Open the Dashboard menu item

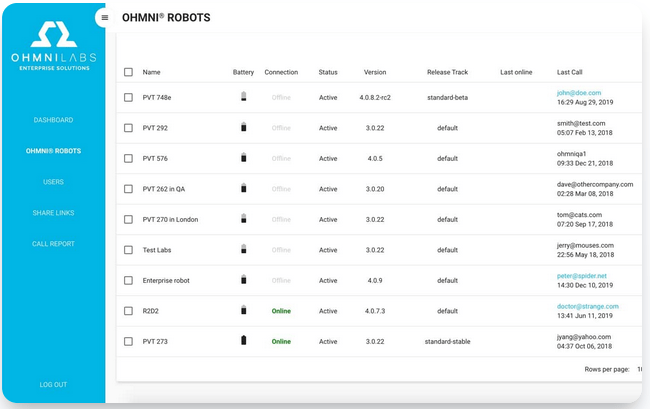pyautogui.click(x=53, y=120)
